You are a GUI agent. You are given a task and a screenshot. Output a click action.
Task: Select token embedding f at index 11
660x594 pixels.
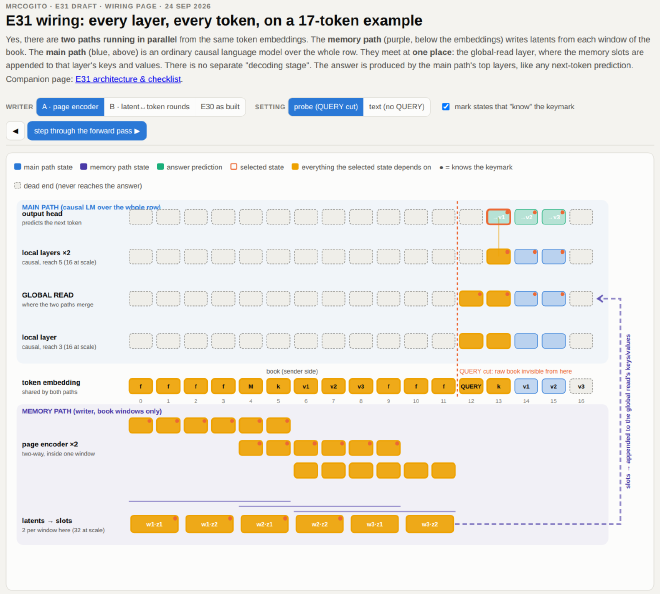[444, 386]
